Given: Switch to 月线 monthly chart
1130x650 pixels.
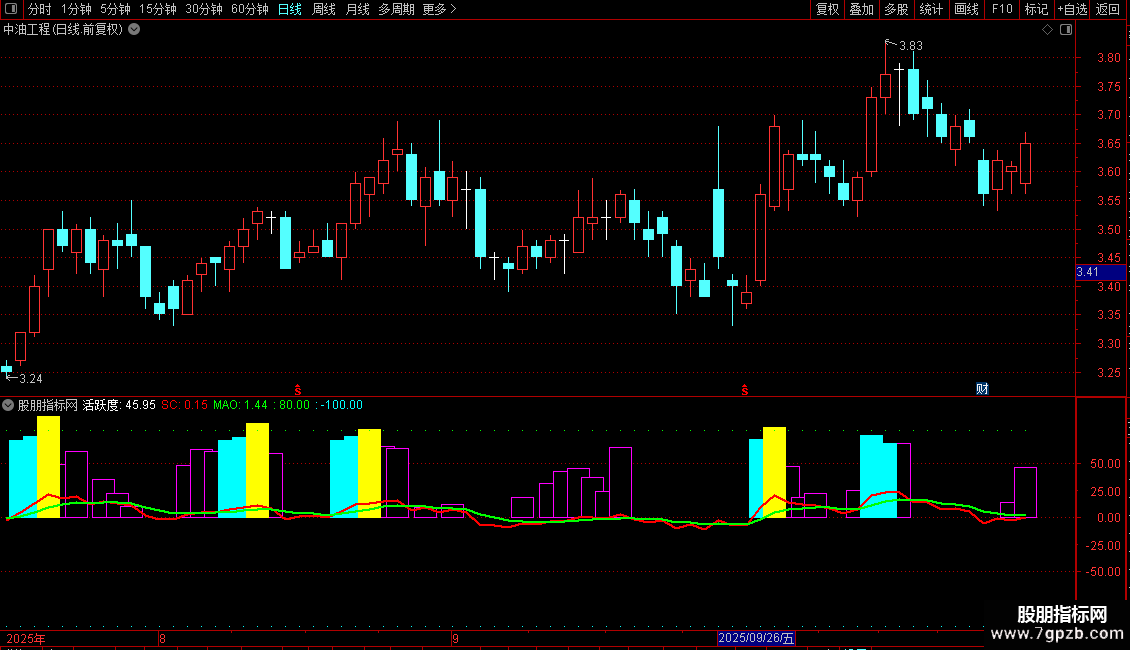Looking at the screenshot, I should pyautogui.click(x=357, y=9).
